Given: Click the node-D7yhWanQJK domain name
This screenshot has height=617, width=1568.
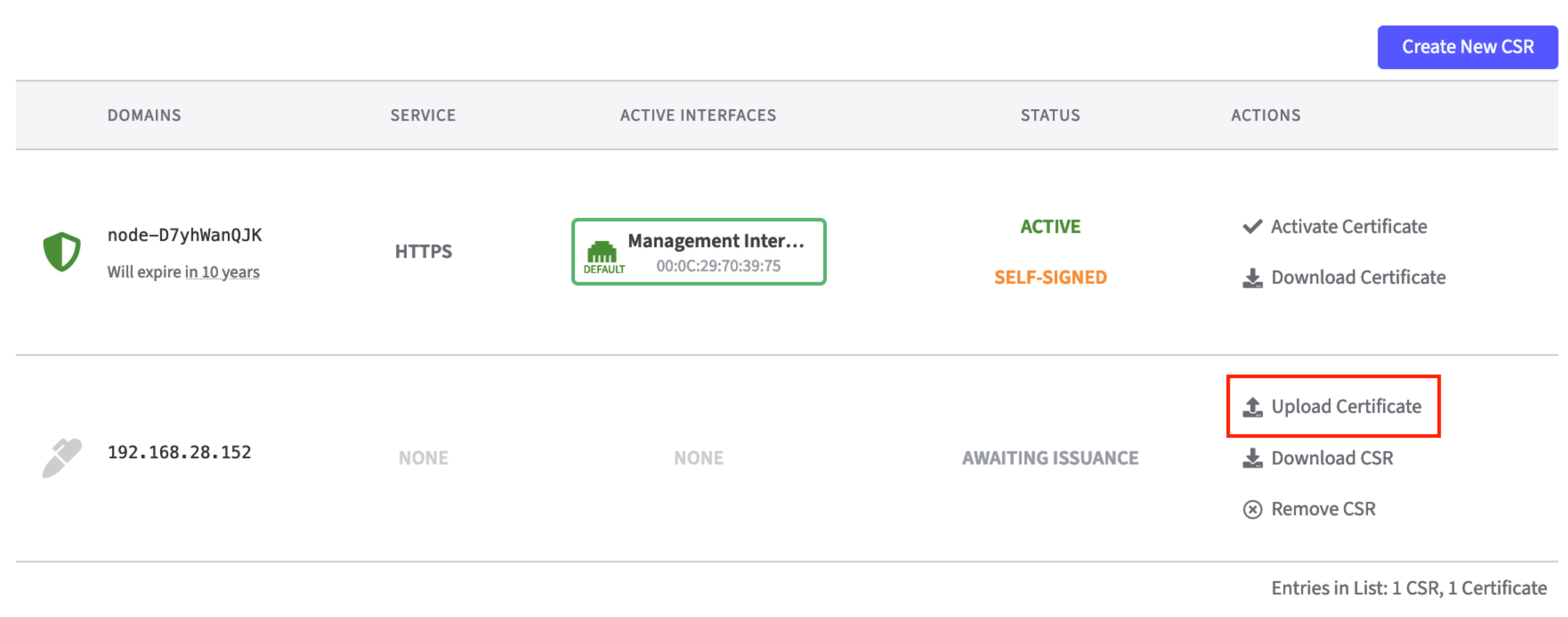Looking at the screenshot, I should point(185,235).
